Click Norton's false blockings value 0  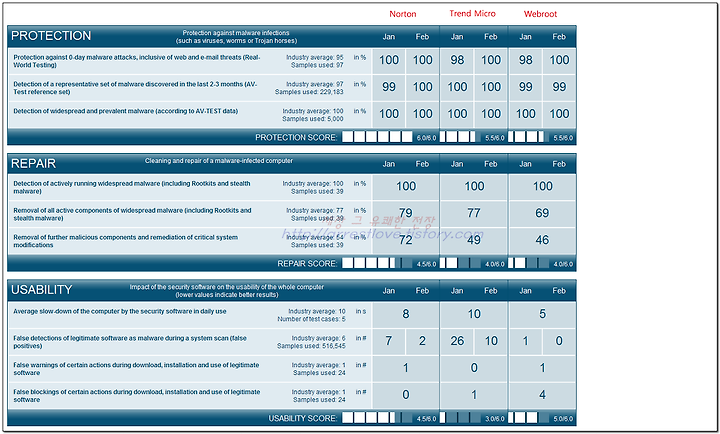tap(405, 395)
